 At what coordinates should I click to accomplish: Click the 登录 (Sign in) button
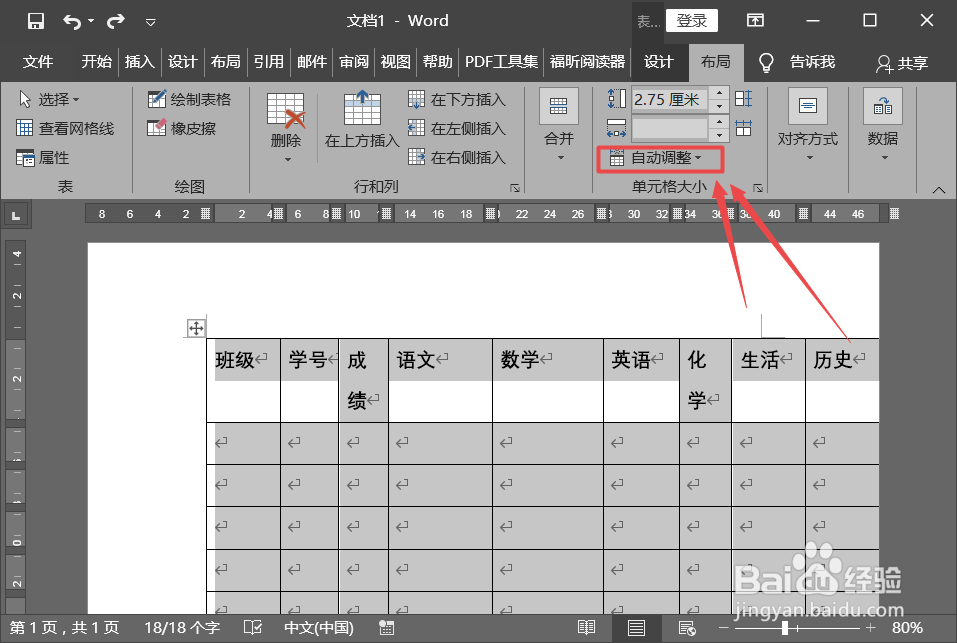point(691,20)
